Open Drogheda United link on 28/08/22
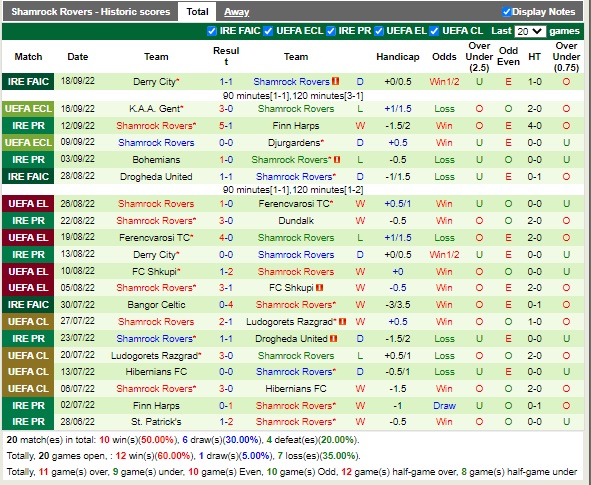Image resolution: width=591 pixels, height=485 pixels. point(156,176)
